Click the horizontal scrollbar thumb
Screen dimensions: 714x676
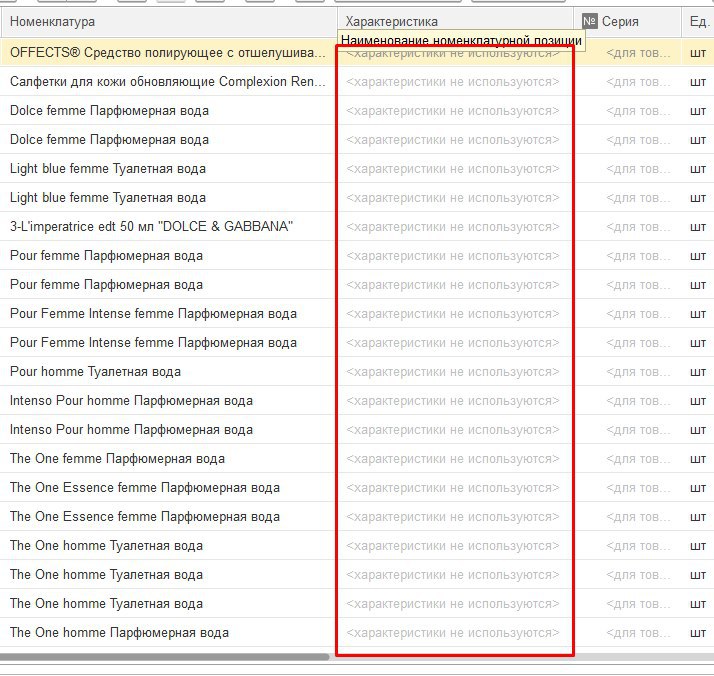coord(164,657)
